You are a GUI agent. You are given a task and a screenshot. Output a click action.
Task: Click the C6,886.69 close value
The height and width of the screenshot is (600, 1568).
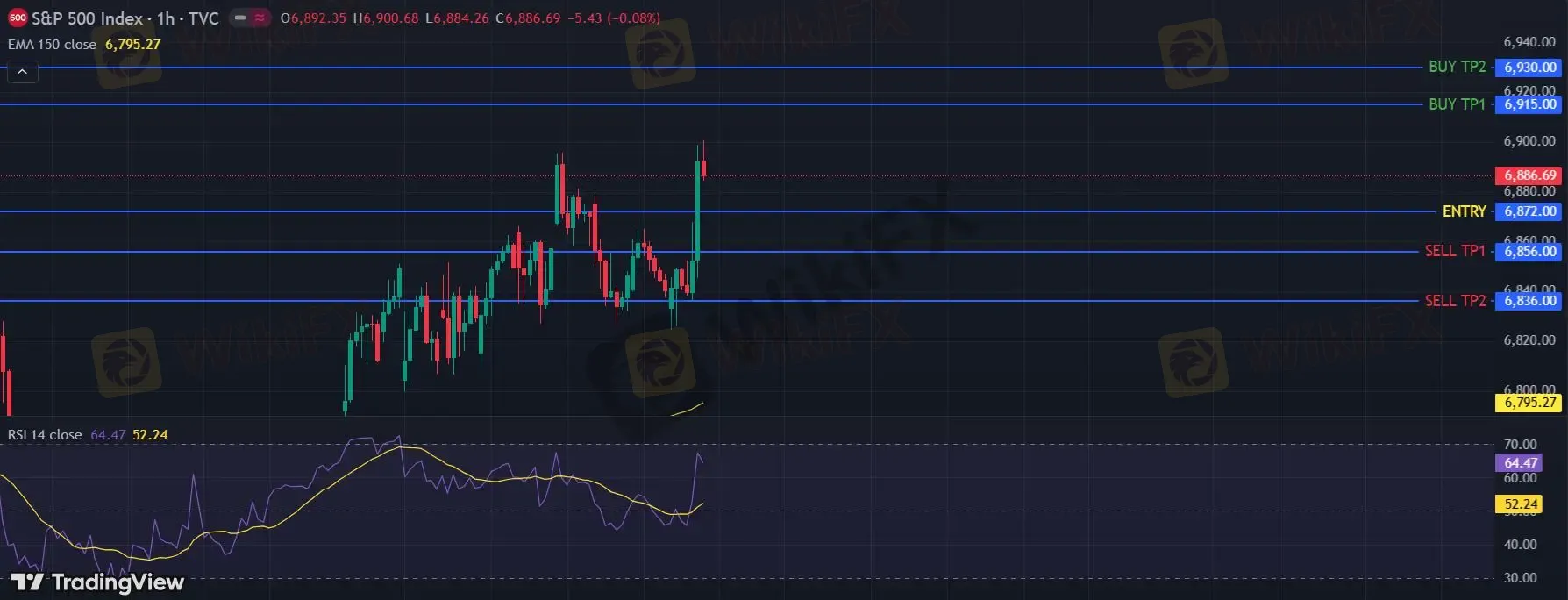point(528,18)
